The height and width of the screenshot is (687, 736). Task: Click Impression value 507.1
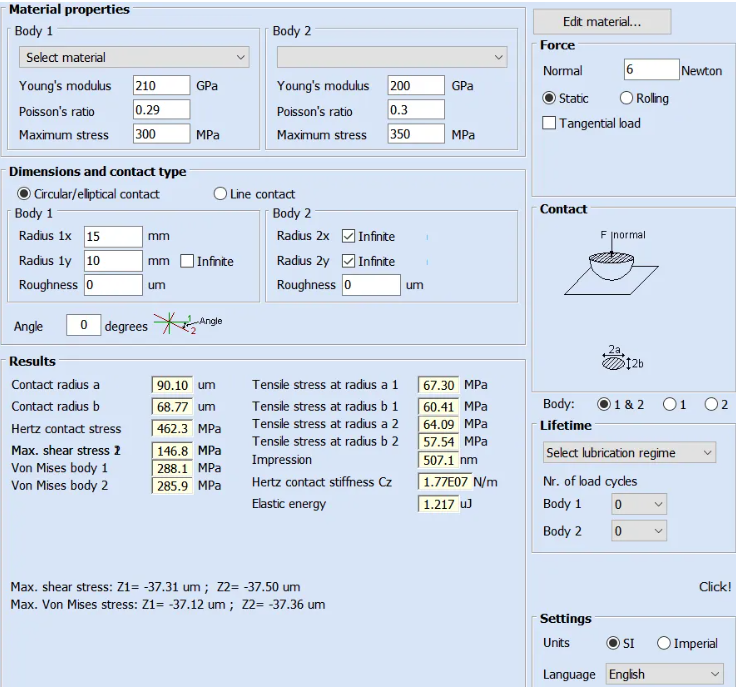[438, 460]
